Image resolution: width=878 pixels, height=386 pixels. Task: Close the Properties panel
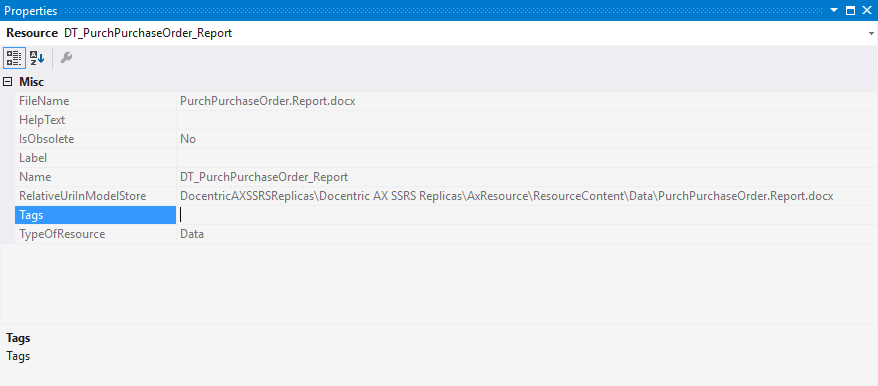tap(867, 10)
